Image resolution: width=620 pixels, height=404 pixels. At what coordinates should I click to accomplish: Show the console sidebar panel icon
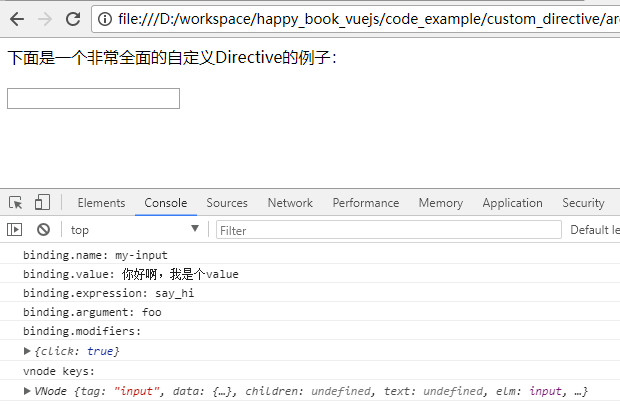tap(15, 230)
